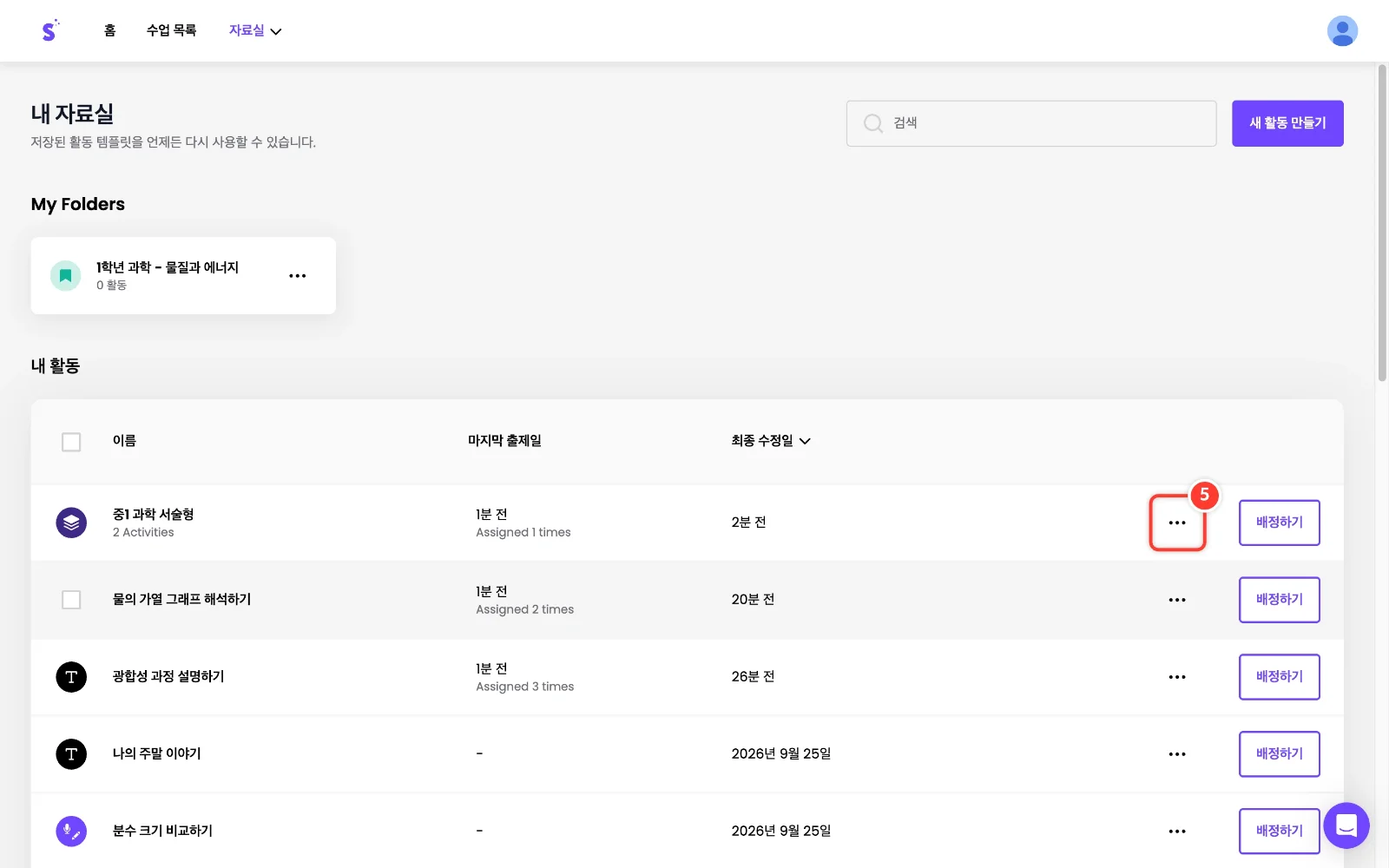Open the 1학년 과학 - 물질과 에너지 folder
This screenshot has width=1389, height=868.
click(183, 276)
